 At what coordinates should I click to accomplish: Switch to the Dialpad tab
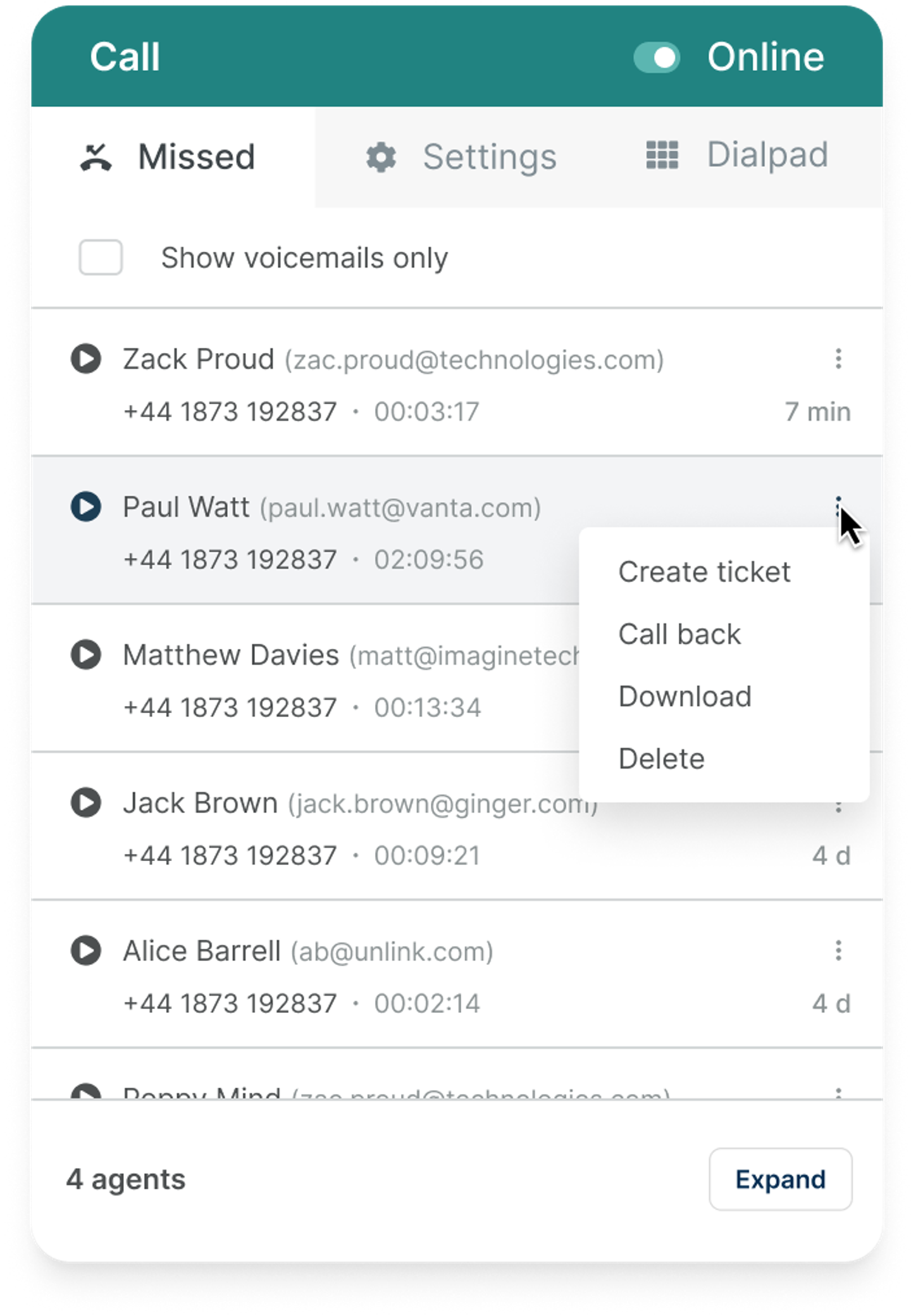(x=738, y=156)
